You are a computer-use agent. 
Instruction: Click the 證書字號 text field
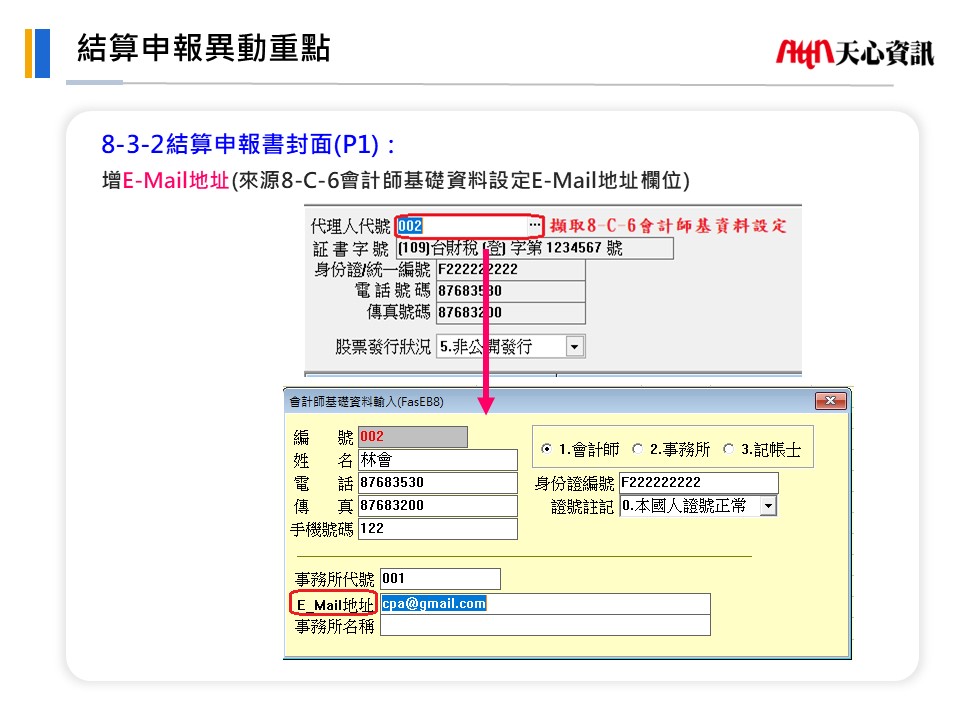click(x=534, y=248)
